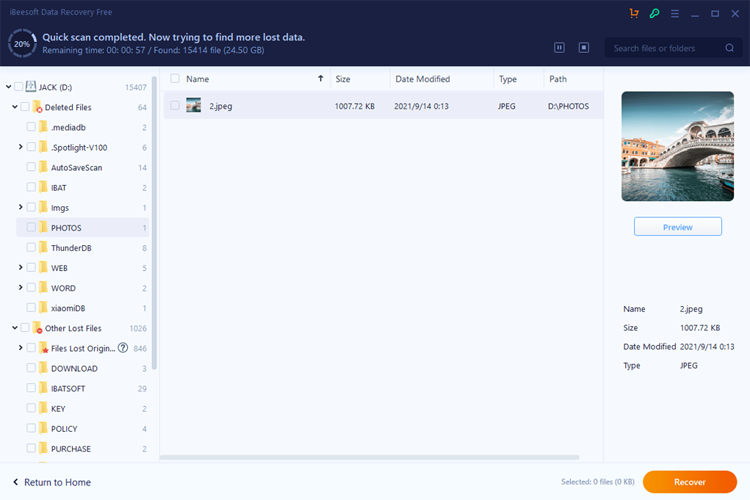The width and height of the screenshot is (750, 500).
Task: Pause the scan with the pause button
Action: click(559, 47)
